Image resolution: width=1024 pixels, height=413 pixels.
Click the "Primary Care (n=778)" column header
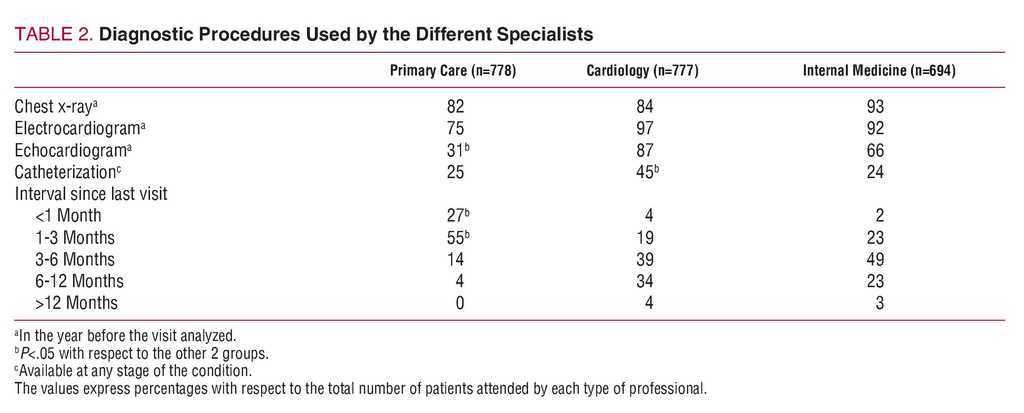[452, 71]
